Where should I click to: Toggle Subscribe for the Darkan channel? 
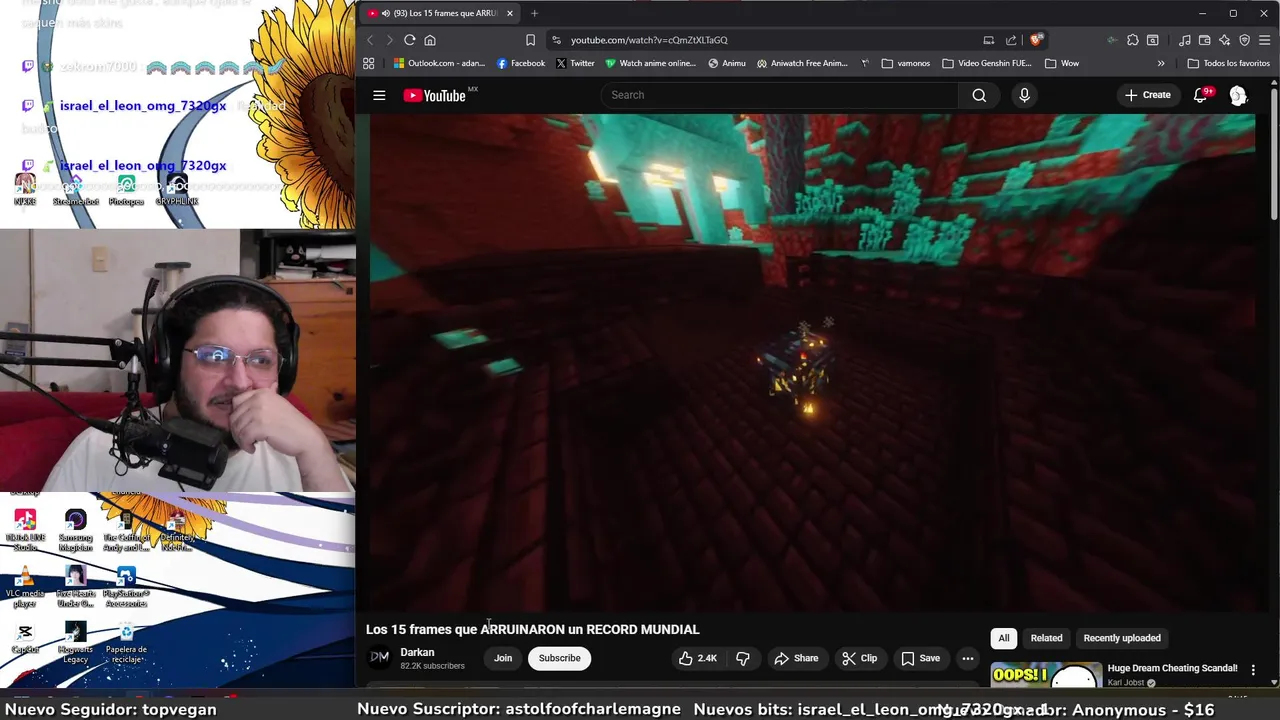tap(559, 658)
